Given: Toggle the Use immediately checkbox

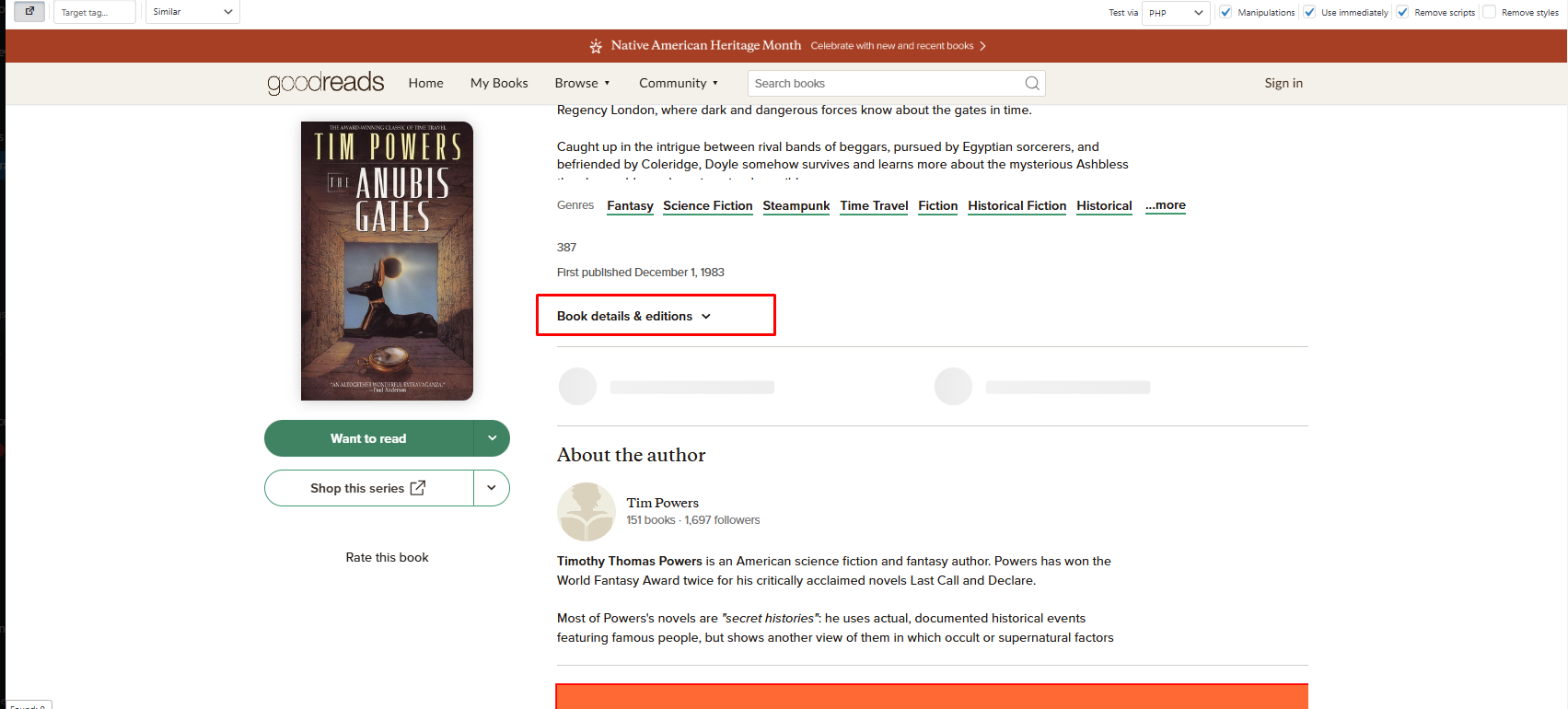Looking at the screenshot, I should click(1309, 12).
